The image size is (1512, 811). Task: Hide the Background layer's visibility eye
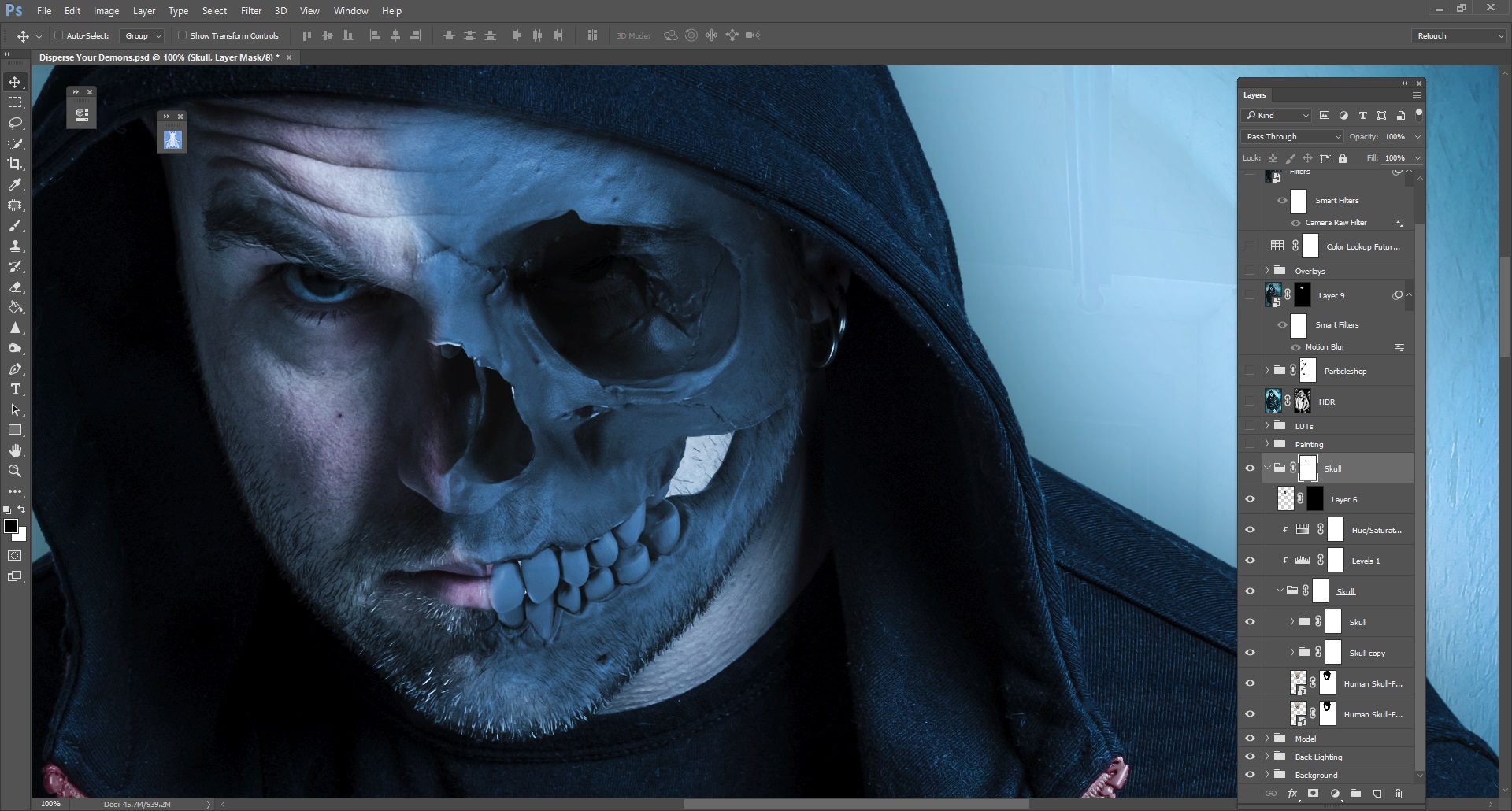click(1251, 775)
